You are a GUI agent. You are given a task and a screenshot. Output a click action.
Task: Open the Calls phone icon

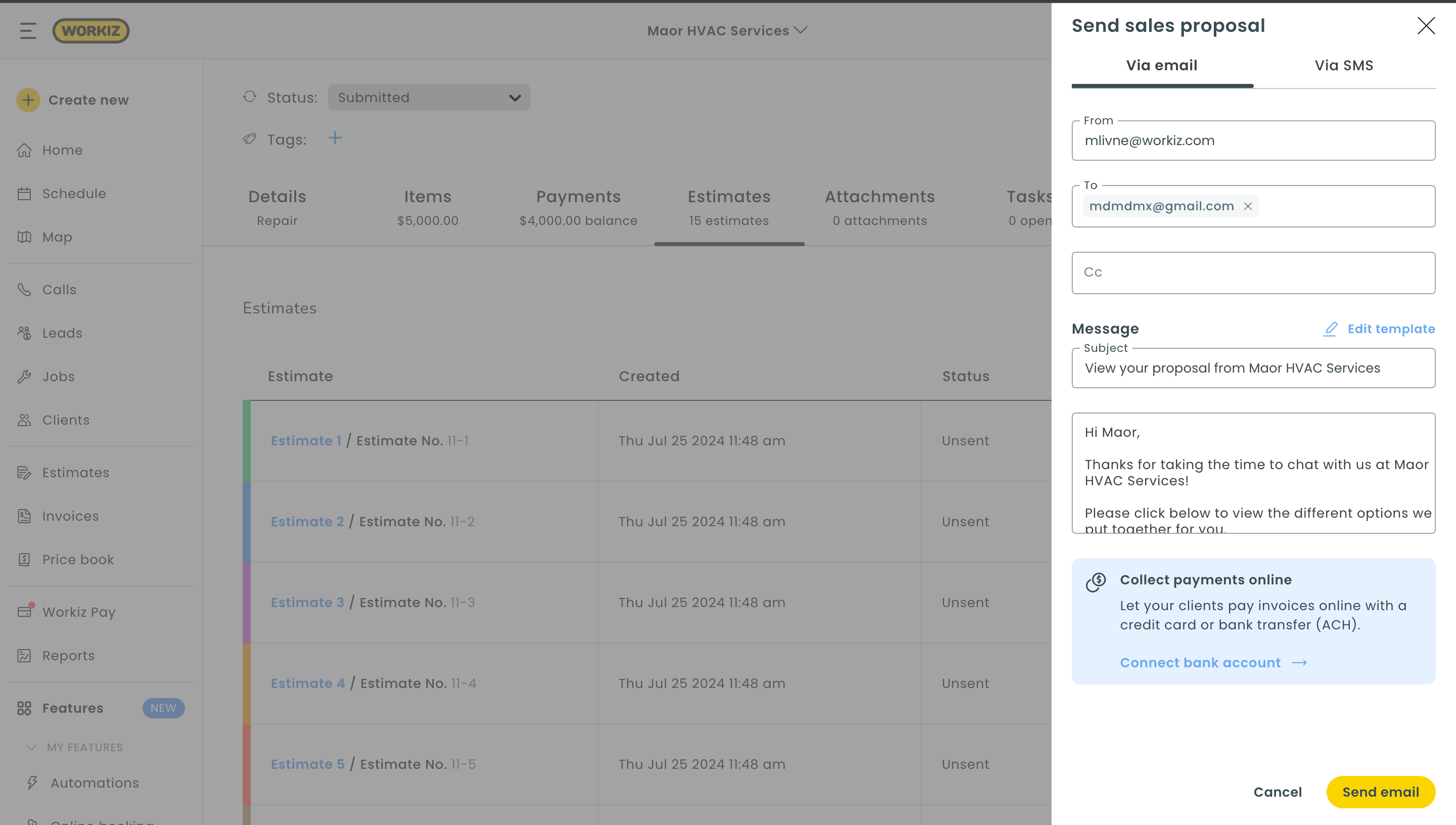(x=24, y=290)
